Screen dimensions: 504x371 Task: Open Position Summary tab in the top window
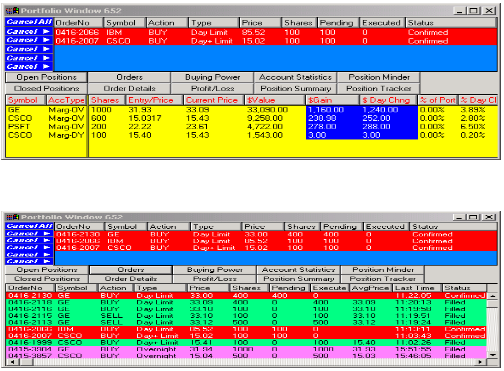click(x=295, y=89)
